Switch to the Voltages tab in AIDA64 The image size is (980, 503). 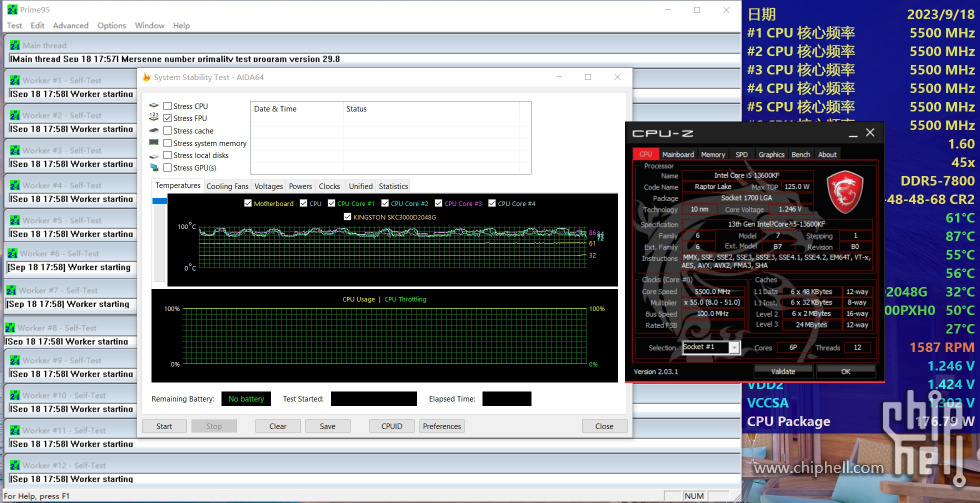pos(269,186)
